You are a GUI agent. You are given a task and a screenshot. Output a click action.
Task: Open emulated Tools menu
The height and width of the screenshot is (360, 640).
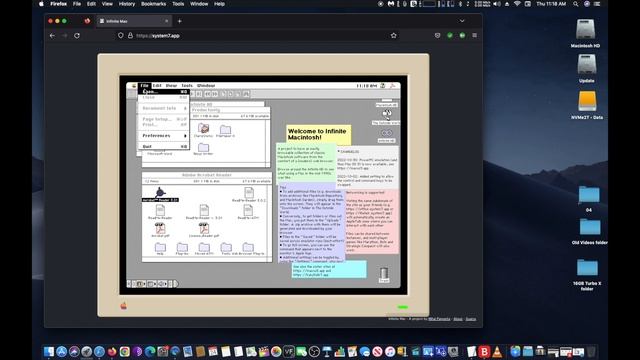187,86
